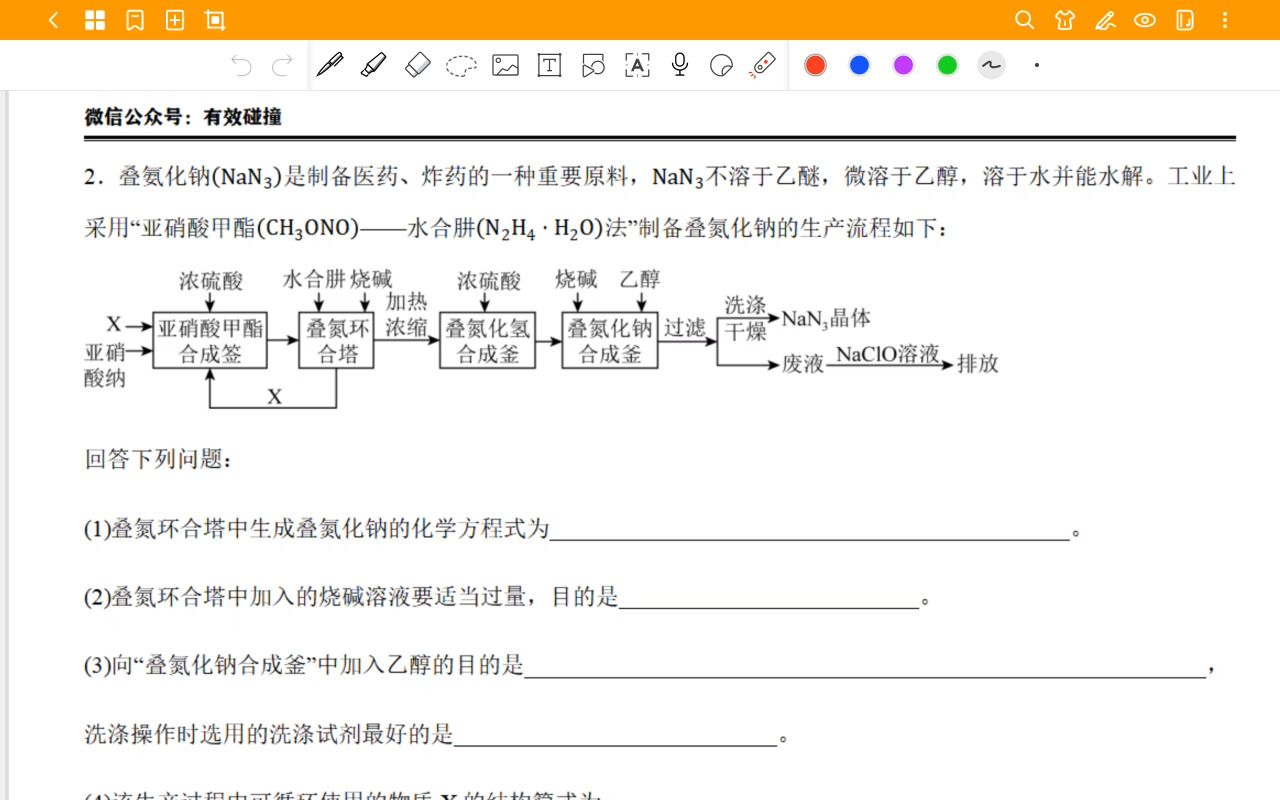Image resolution: width=1280 pixels, height=800 pixels.
Task: Select the wavy stroke style button
Action: [x=991, y=65]
